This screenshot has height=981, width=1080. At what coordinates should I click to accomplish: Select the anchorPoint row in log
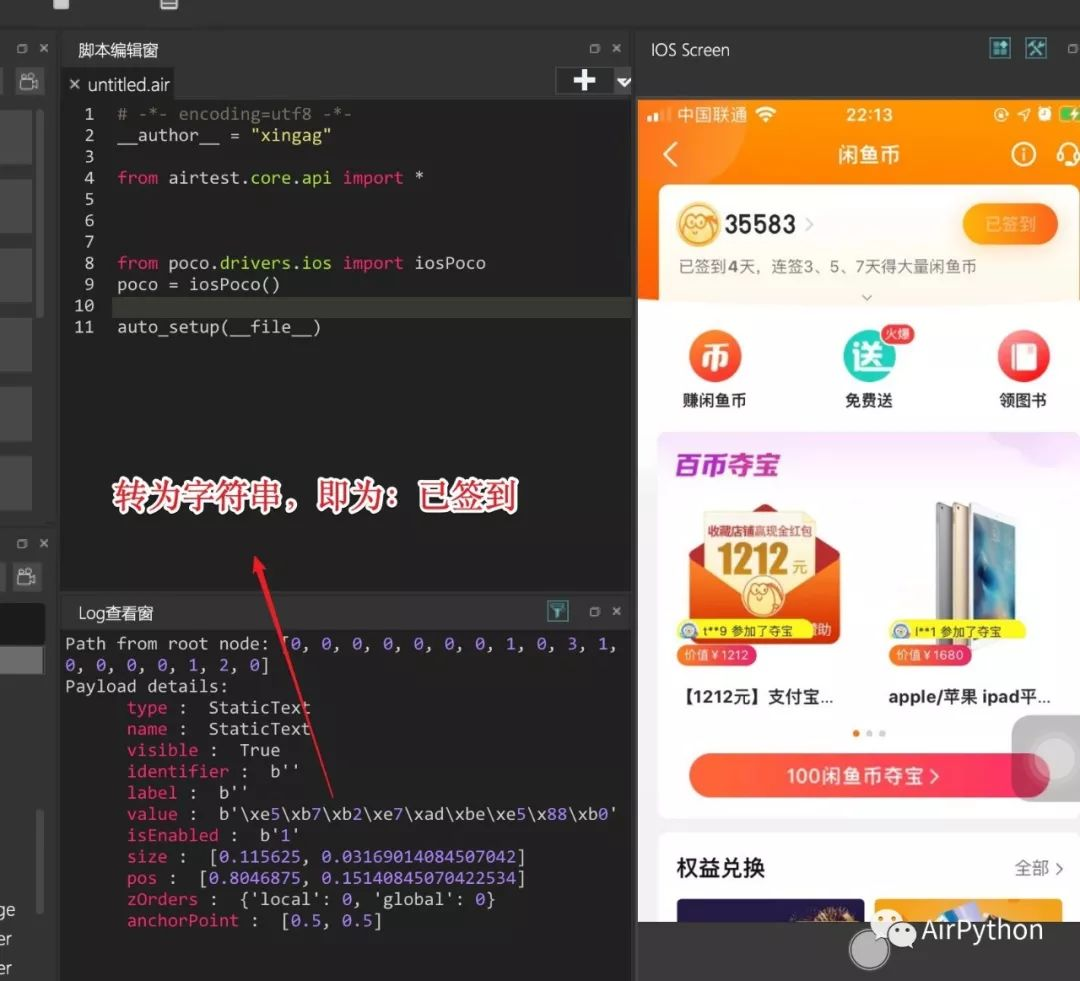(254, 921)
